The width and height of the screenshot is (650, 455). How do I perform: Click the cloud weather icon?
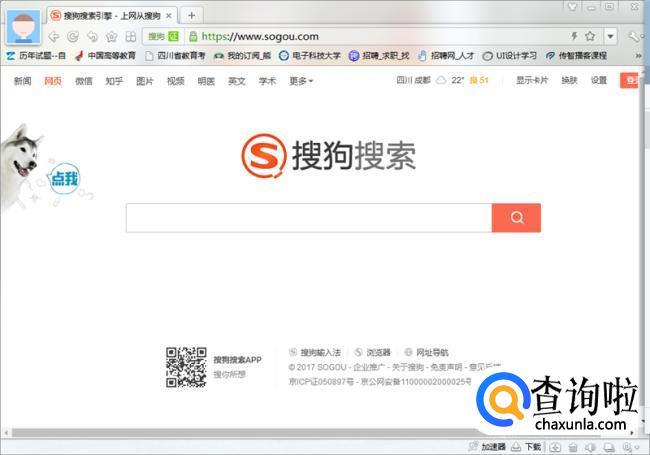coord(441,80)
